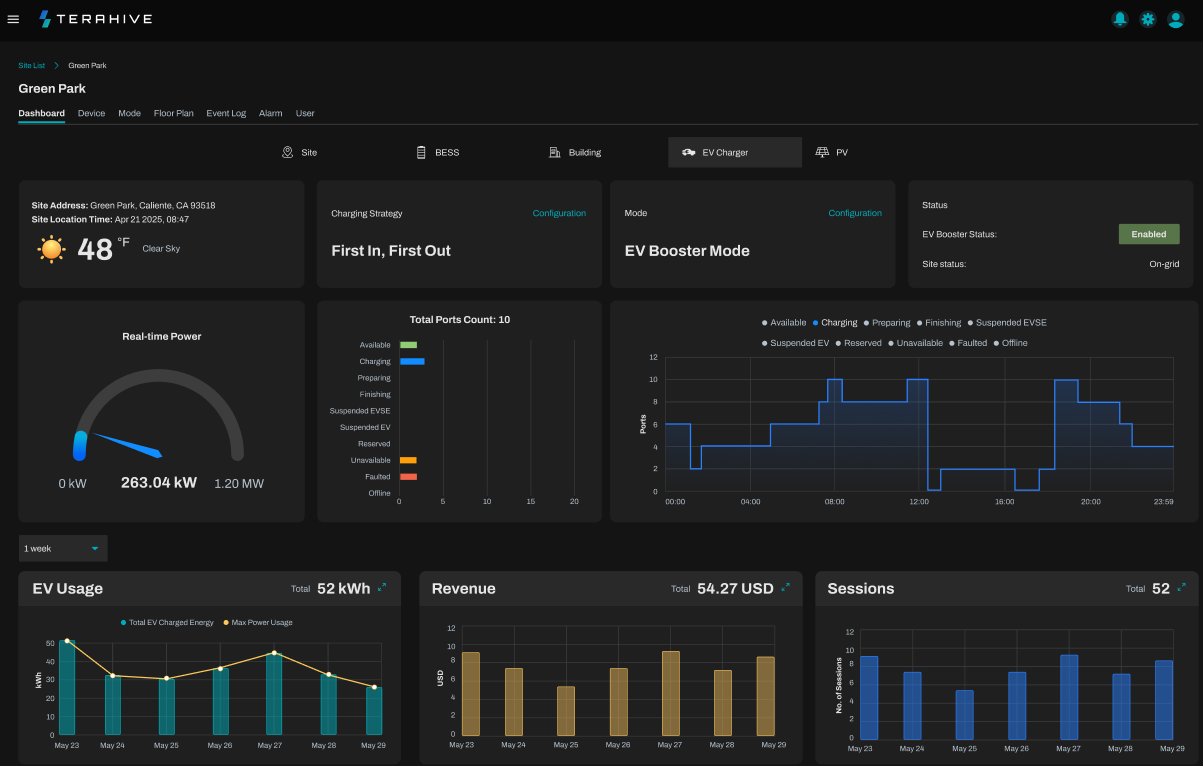Viewport: 1203px width, 766px height.
Task: Open settings gear in header
Action: (1148, 19)
